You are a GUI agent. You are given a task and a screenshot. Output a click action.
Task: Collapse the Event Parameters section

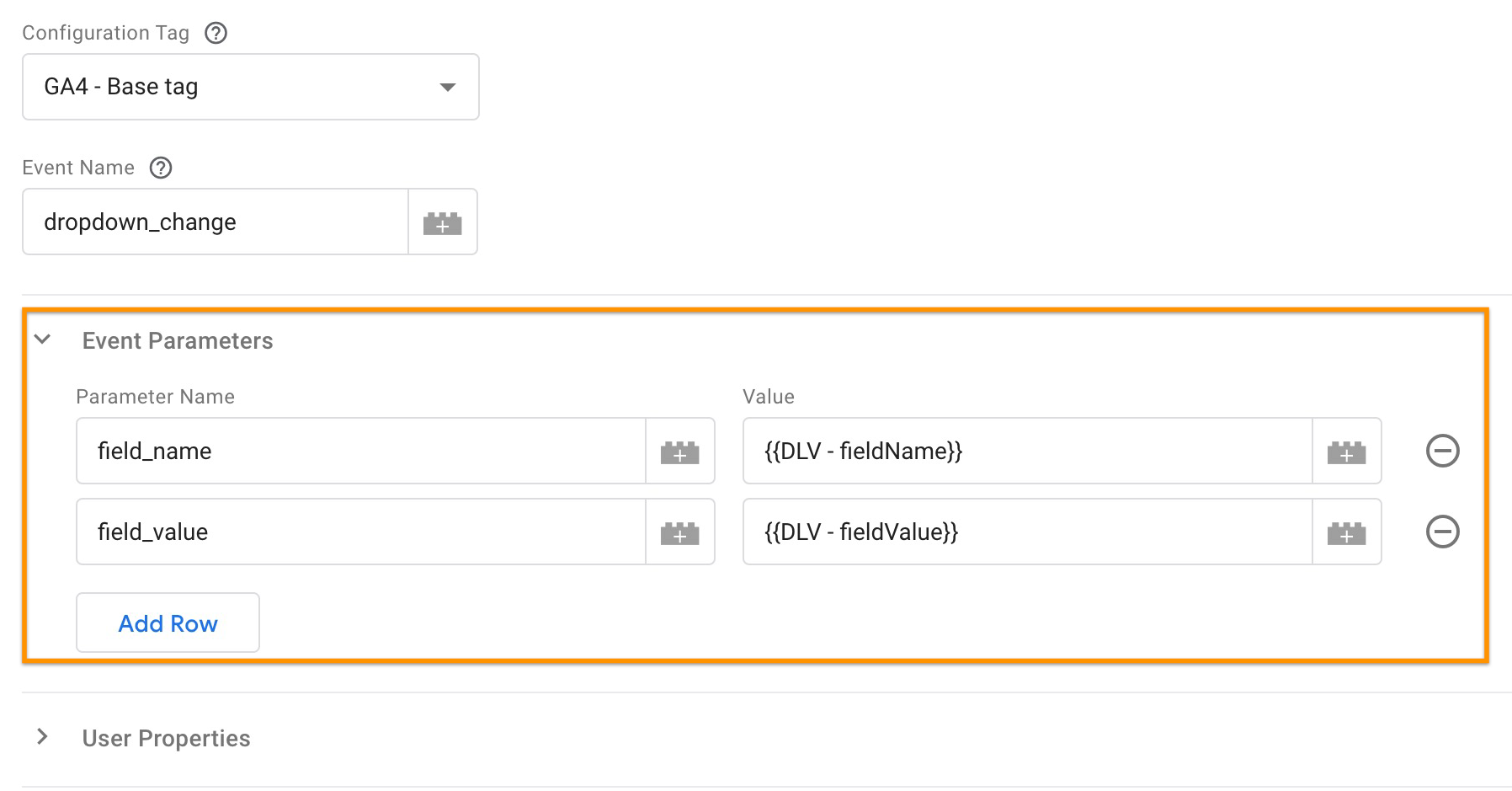click(42, 340)
